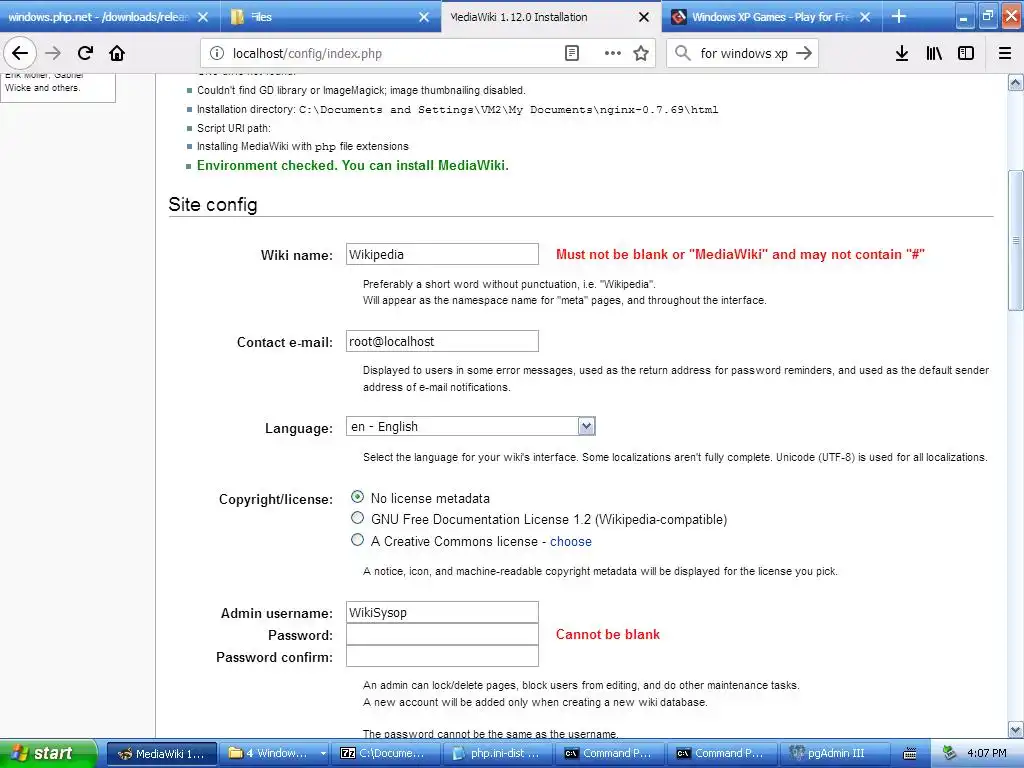Image resolution: width=1024 pixels, height=768 pixels.
Task: Click the 4:07 PM taskbar clock
Action: [x=987, y=754]
